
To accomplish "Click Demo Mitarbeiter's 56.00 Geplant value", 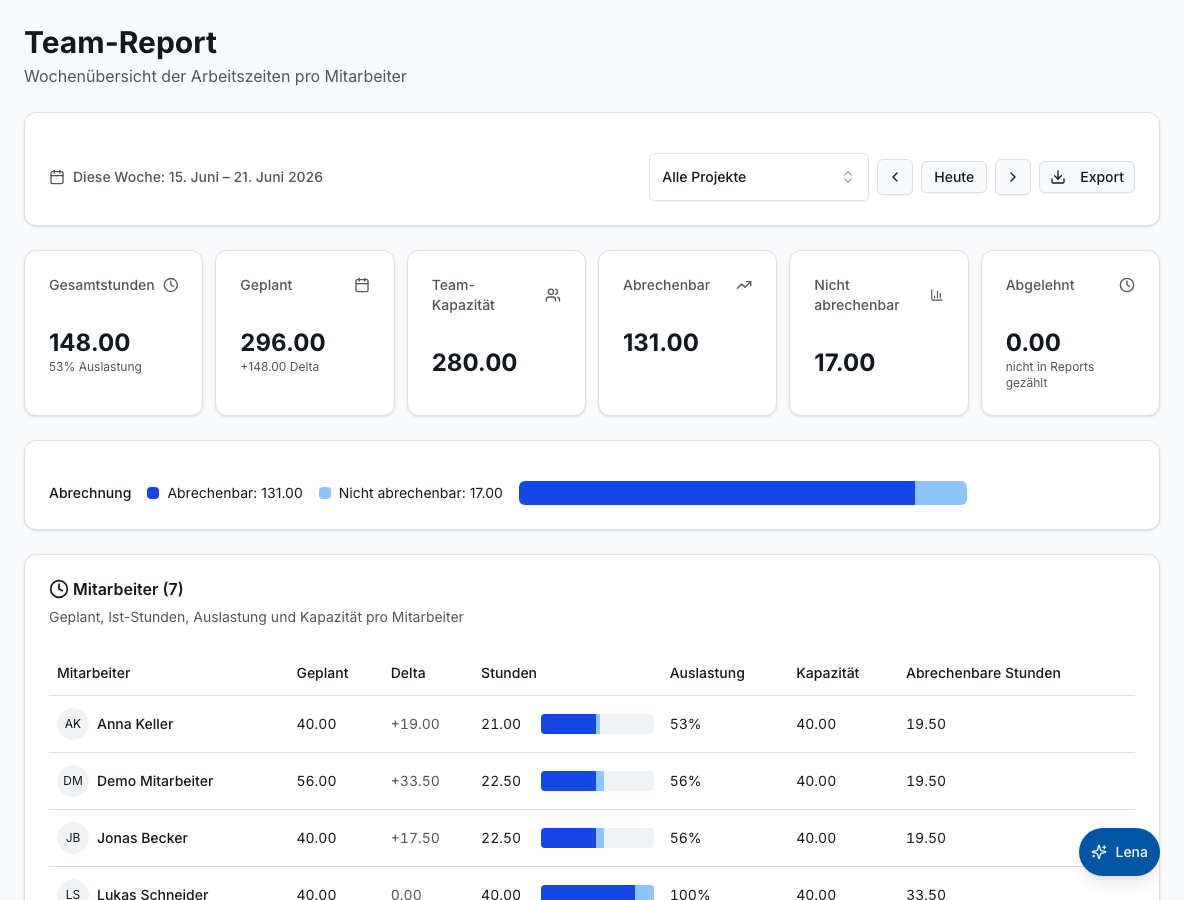I will (x=316, y=781).
